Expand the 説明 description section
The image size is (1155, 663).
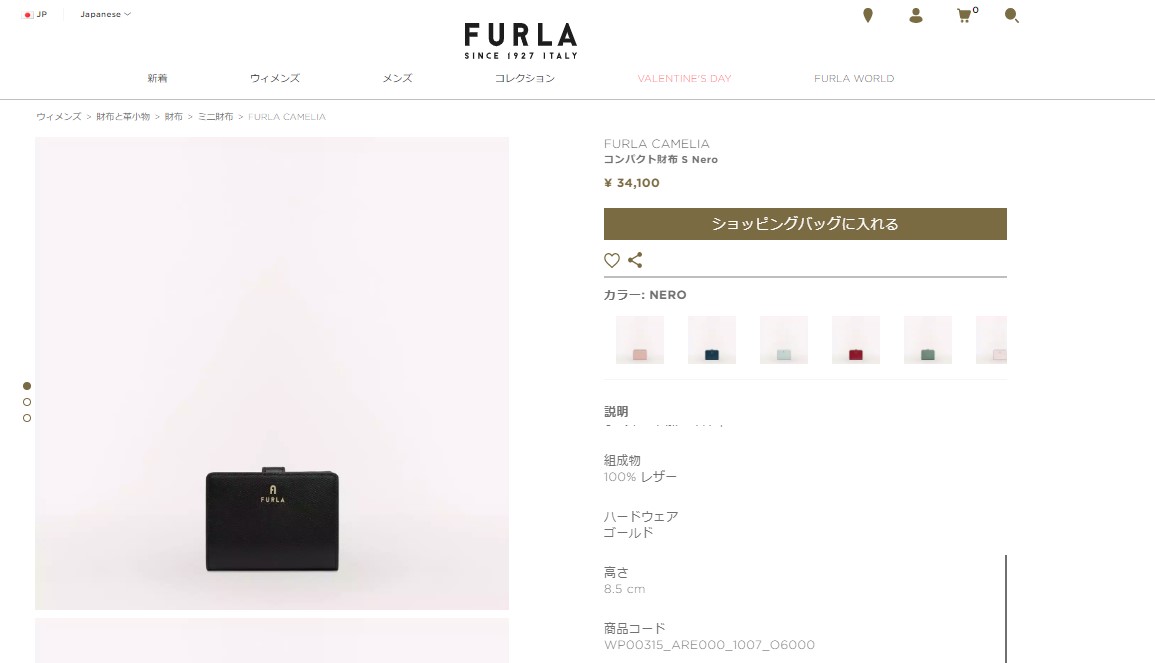pyautogui.click(x=616, y=412)
